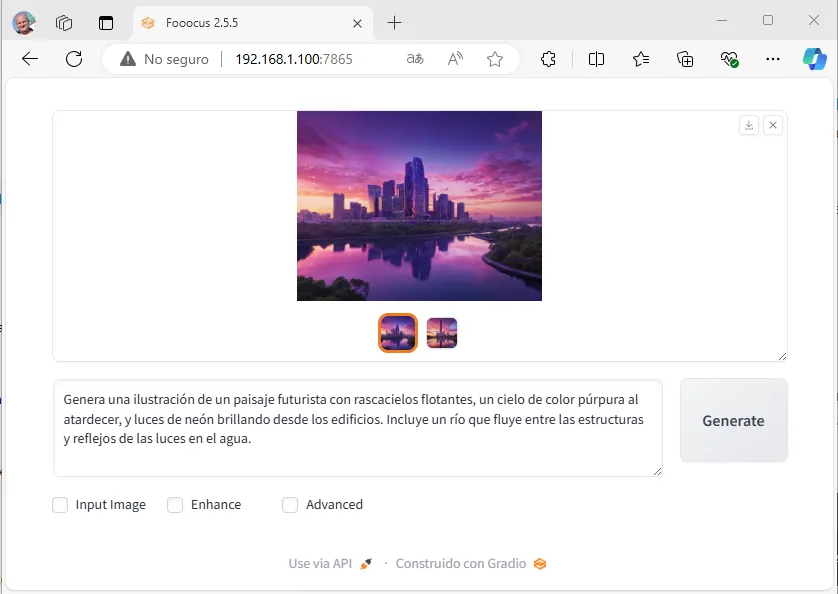The width and height of the screenshot is (838, 594).
Task: Enable the Input Image checkbox
Action: tap(60, 505)
